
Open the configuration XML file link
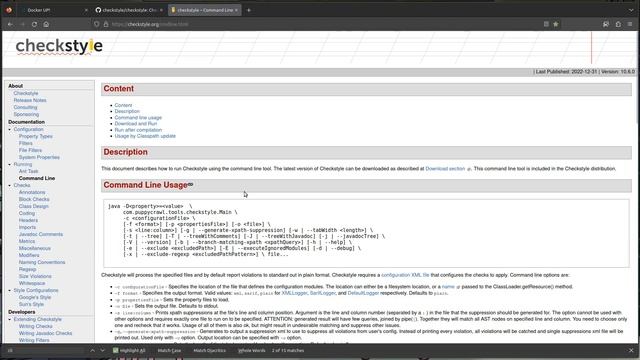pyautogui.click(x=405, y=275)
